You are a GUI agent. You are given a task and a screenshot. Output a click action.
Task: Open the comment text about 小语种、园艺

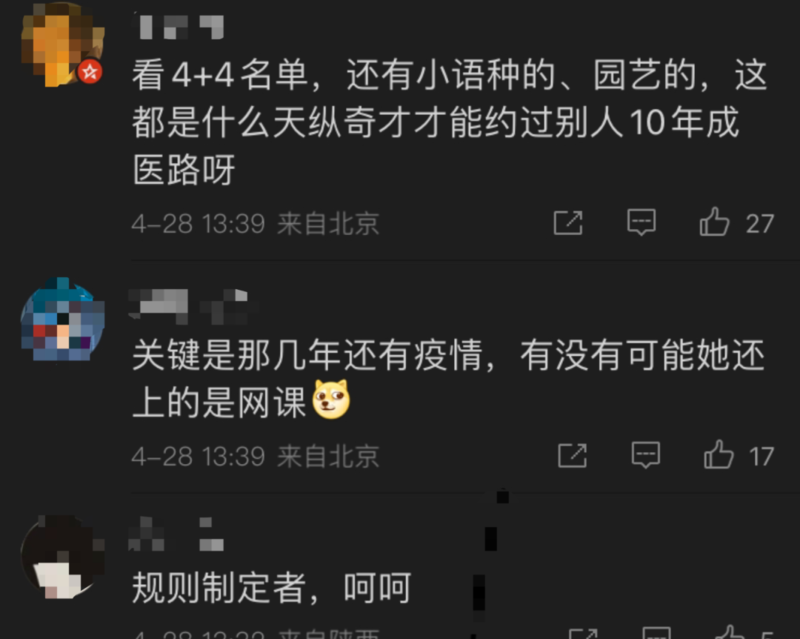(449, 122)
